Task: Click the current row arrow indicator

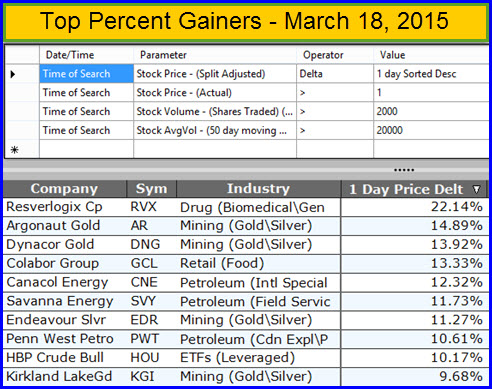Action: 13,74
